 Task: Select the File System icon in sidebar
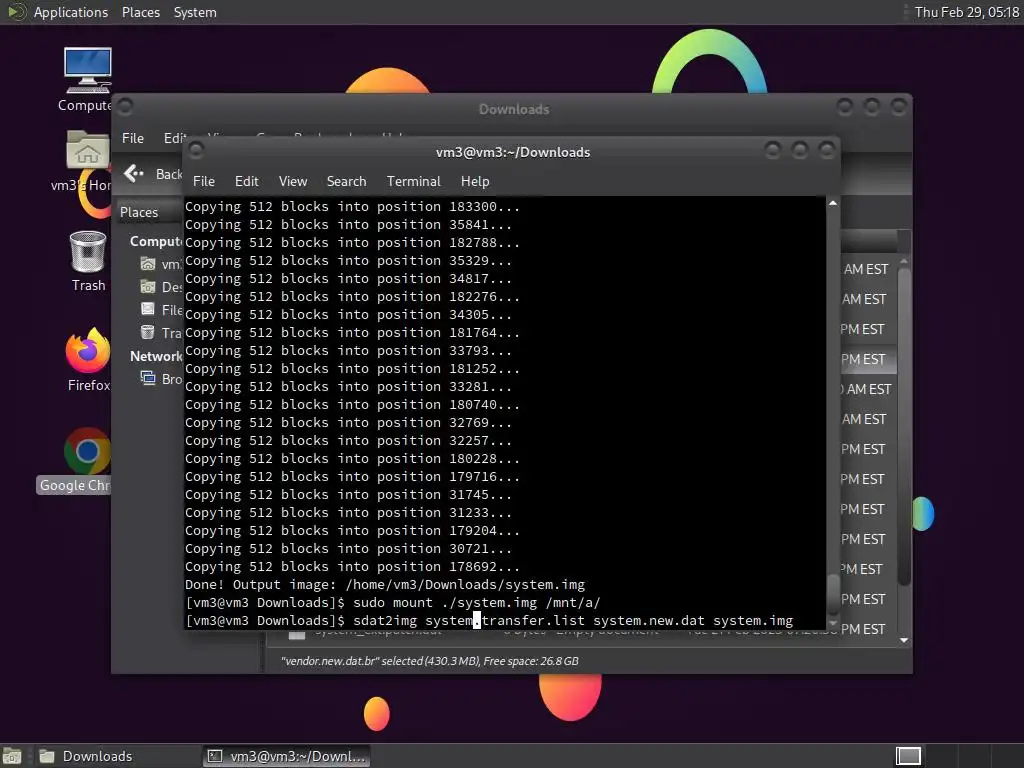click(x=148, y=310)
